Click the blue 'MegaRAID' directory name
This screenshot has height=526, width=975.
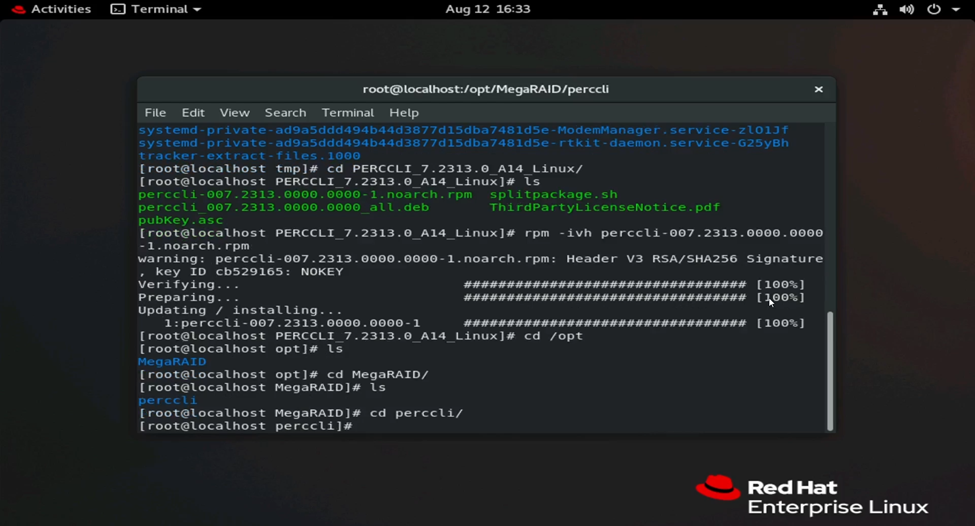pyautogui.click(x=172, y=362)
